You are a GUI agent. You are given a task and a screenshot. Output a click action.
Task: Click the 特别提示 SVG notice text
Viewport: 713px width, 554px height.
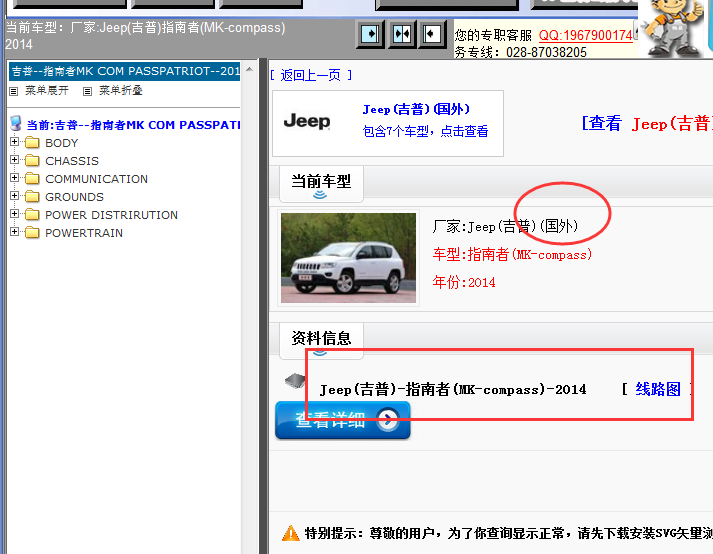click(x=508, y=533)
